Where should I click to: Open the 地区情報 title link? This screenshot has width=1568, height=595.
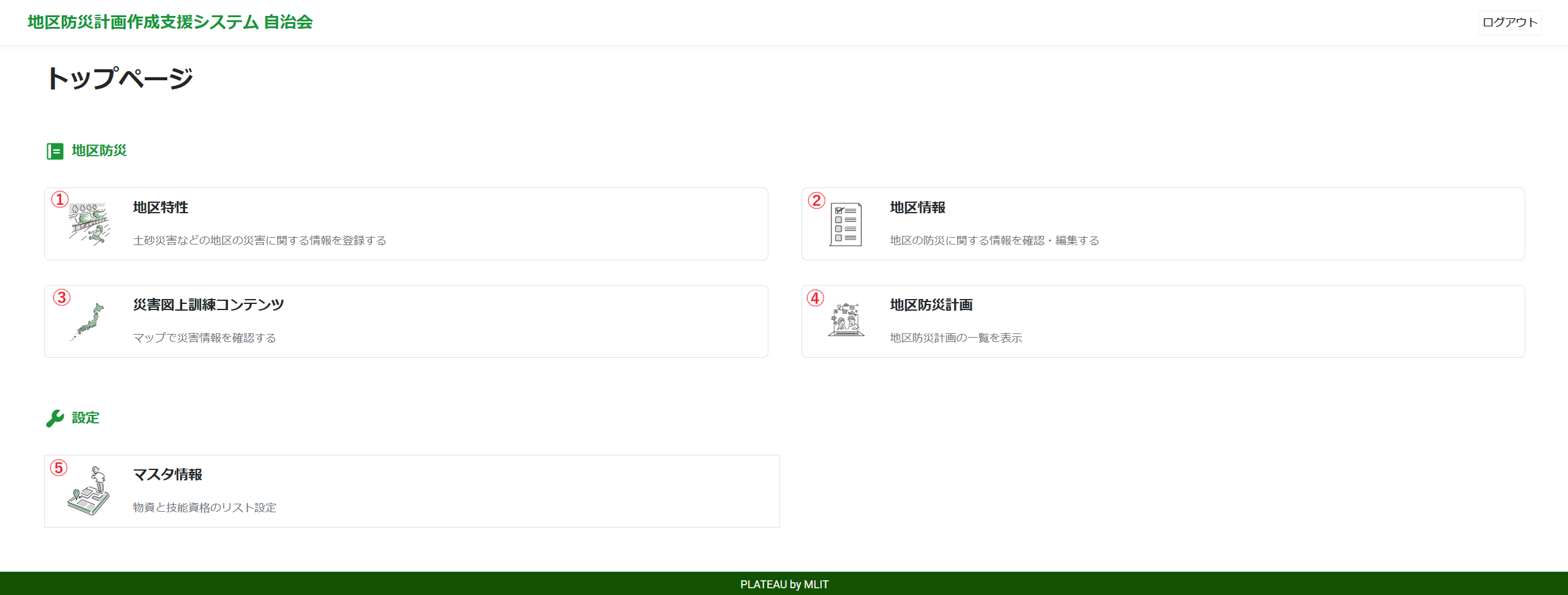[x=917, y=208]
